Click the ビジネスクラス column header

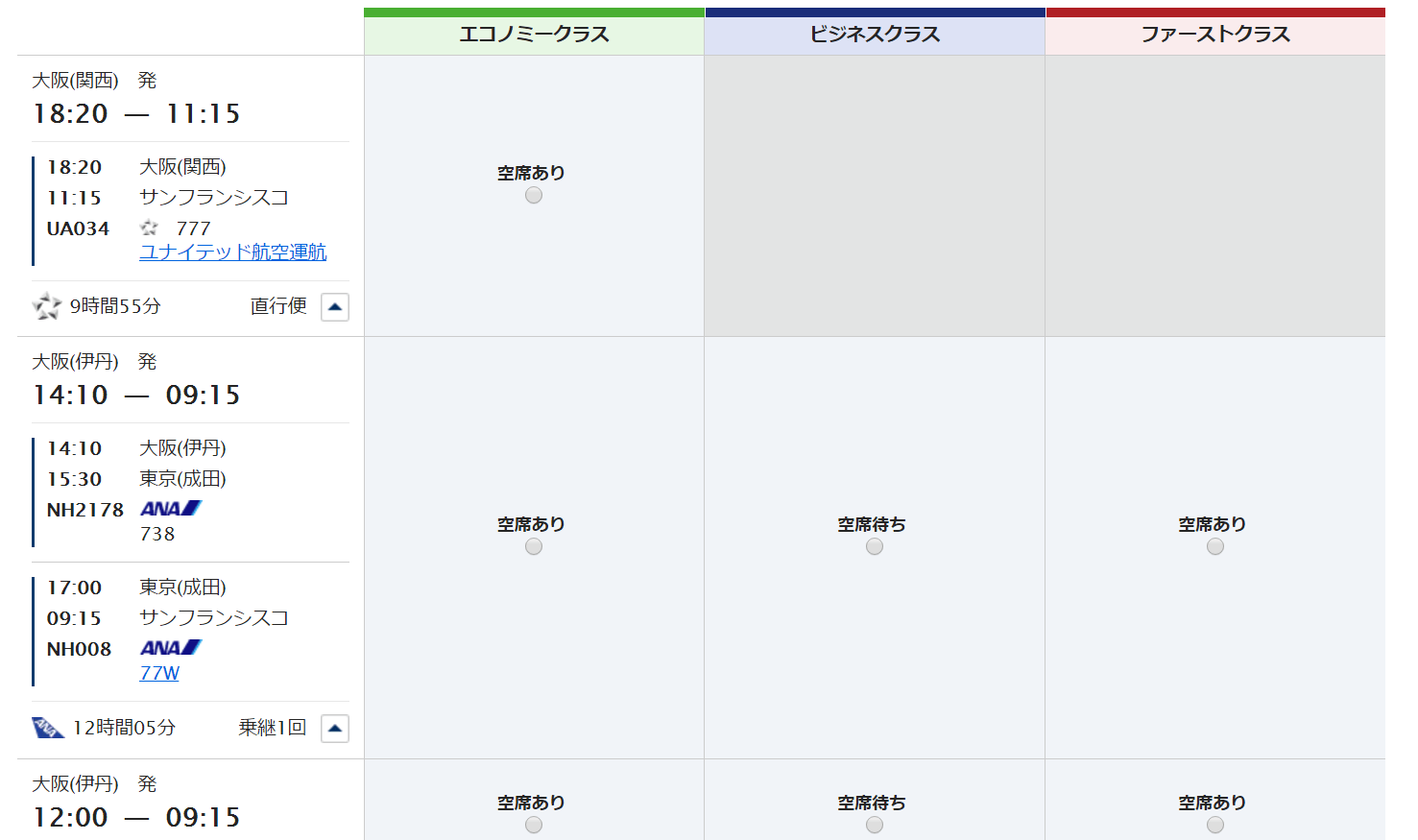[x=874, y=35]
